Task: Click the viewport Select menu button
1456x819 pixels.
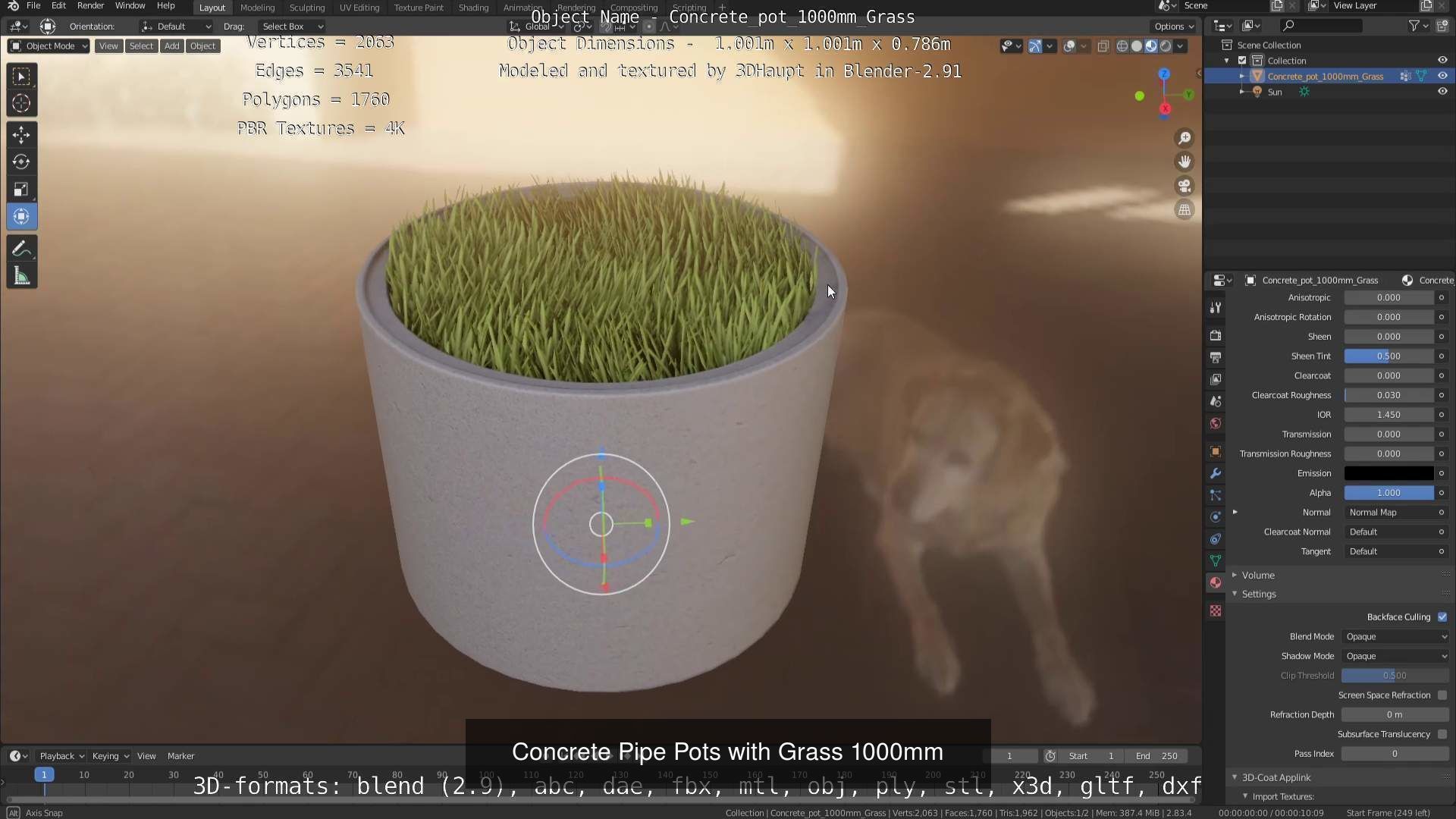Action: point(141,46)
